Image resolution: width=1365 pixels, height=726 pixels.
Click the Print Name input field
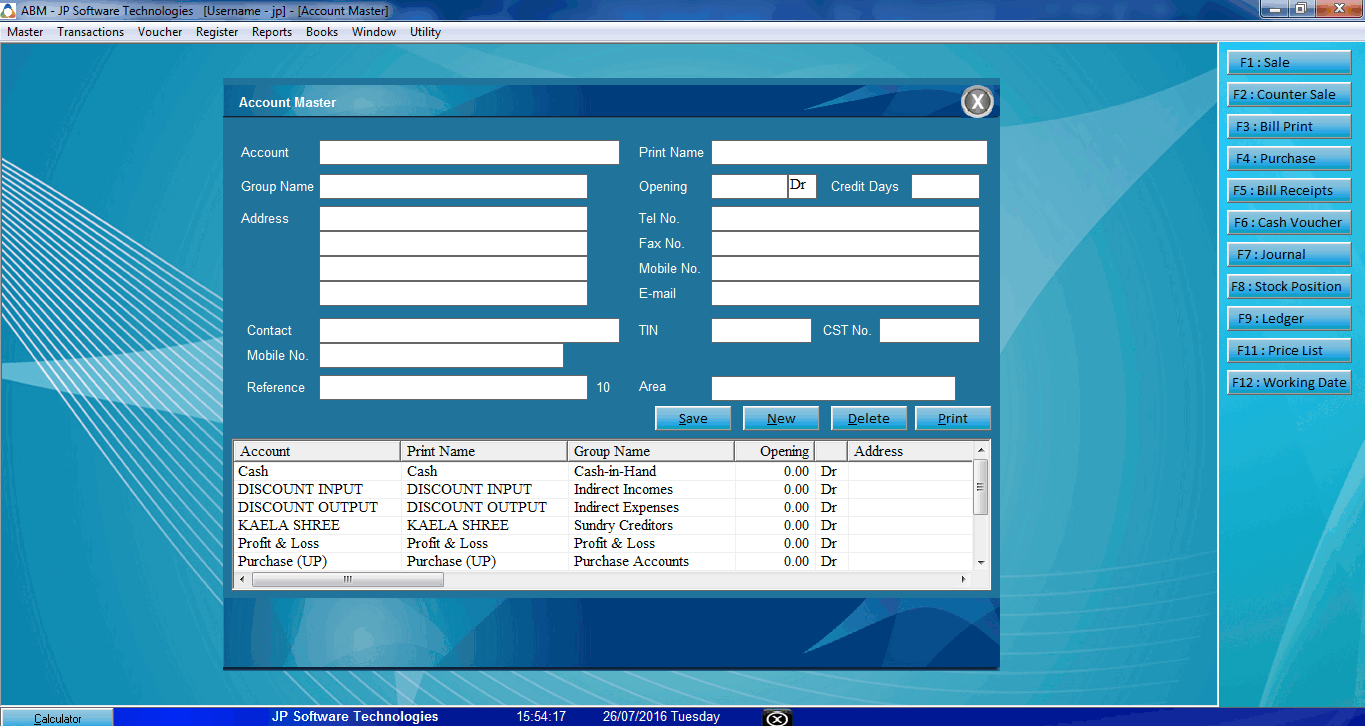click(x=849, y=152)
